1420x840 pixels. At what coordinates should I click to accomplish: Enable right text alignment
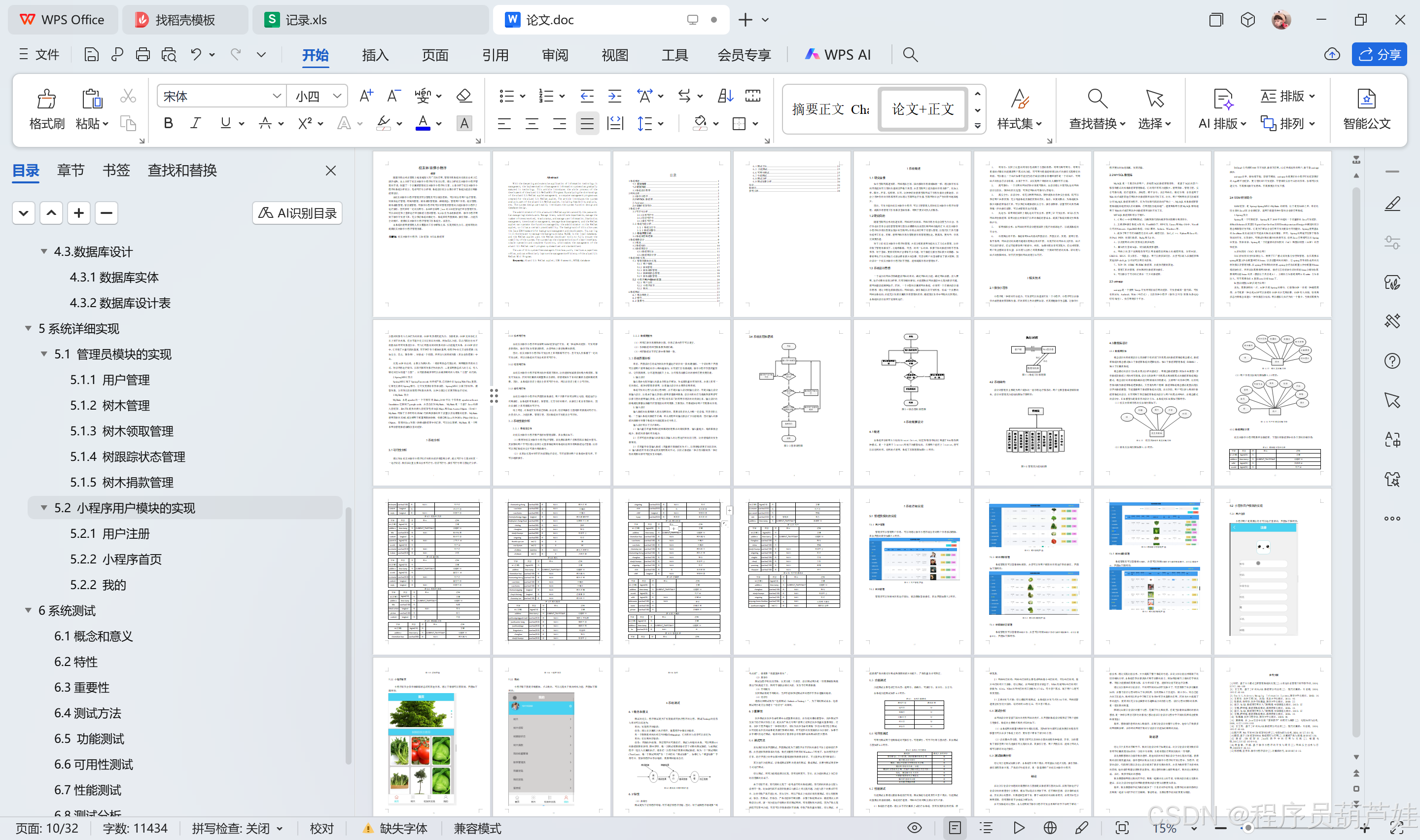[560, 123]
